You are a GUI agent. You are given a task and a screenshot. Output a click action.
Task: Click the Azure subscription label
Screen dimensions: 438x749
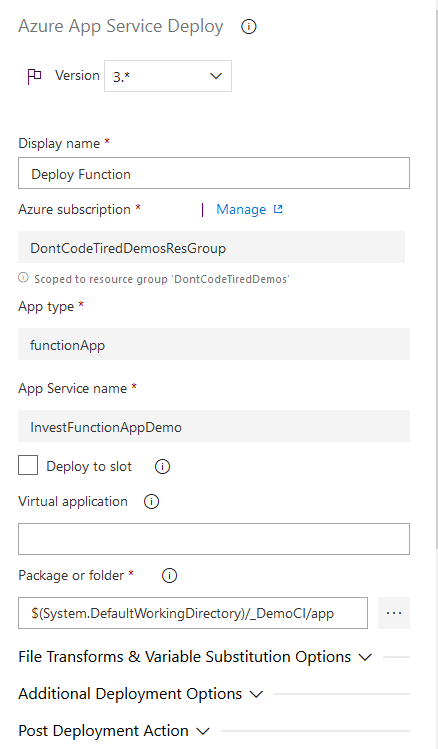click(75, 209)
